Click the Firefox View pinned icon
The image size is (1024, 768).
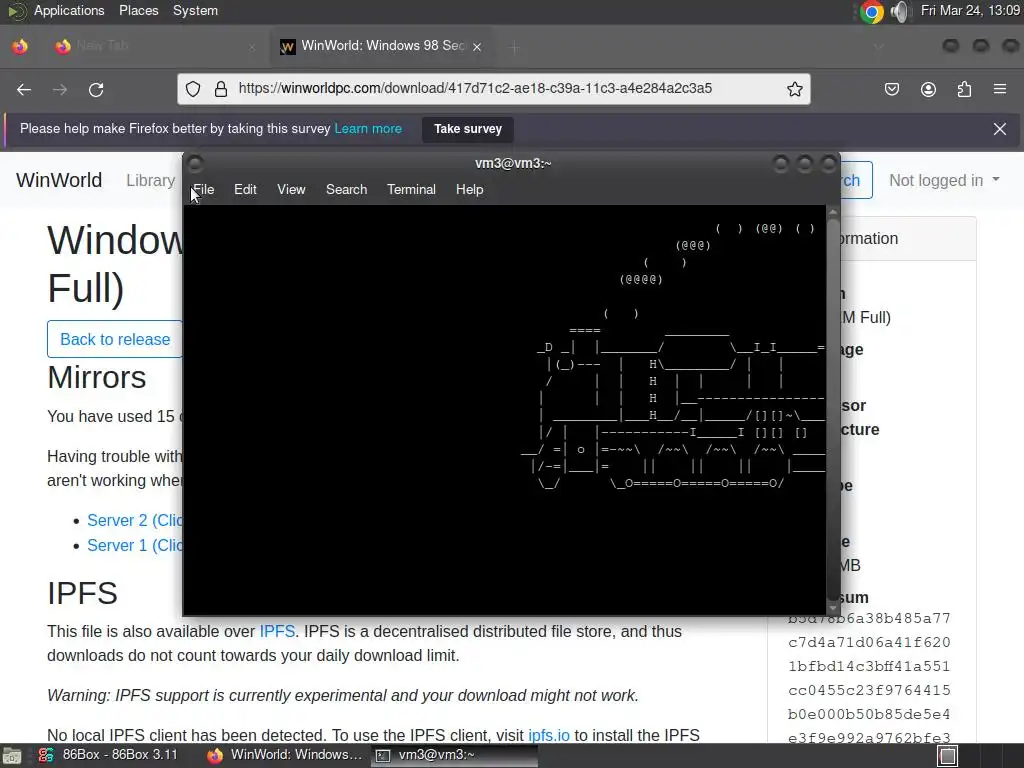[20, 46]
